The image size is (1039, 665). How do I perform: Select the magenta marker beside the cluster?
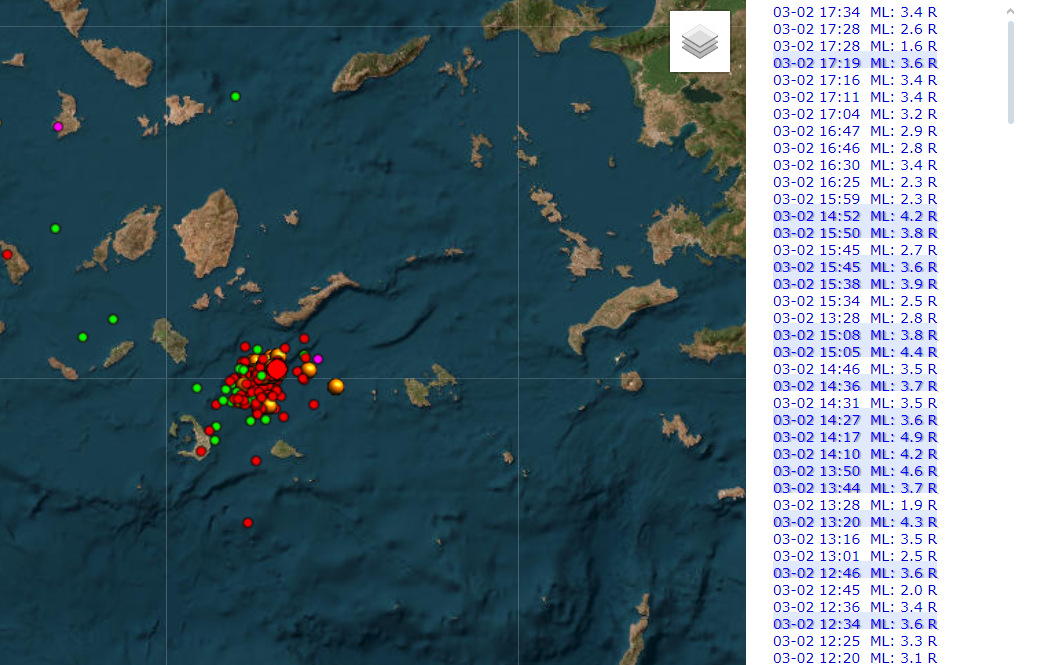(318, 359)
